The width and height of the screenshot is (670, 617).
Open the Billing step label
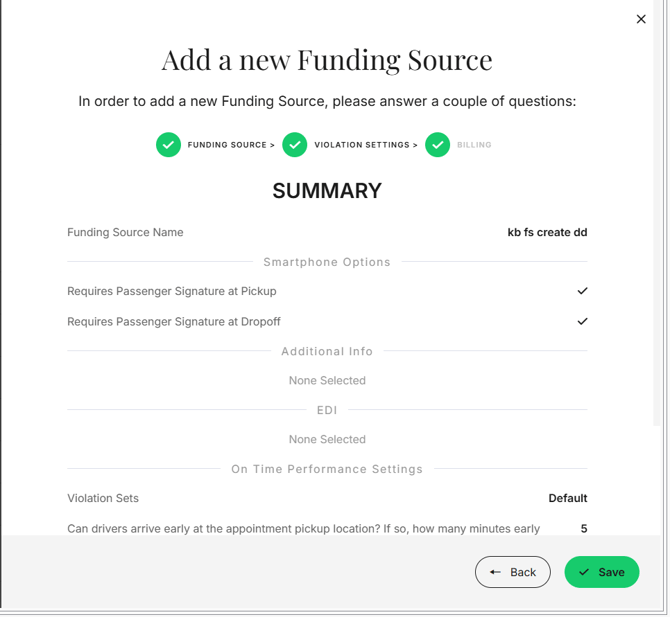tap(474, 145)
